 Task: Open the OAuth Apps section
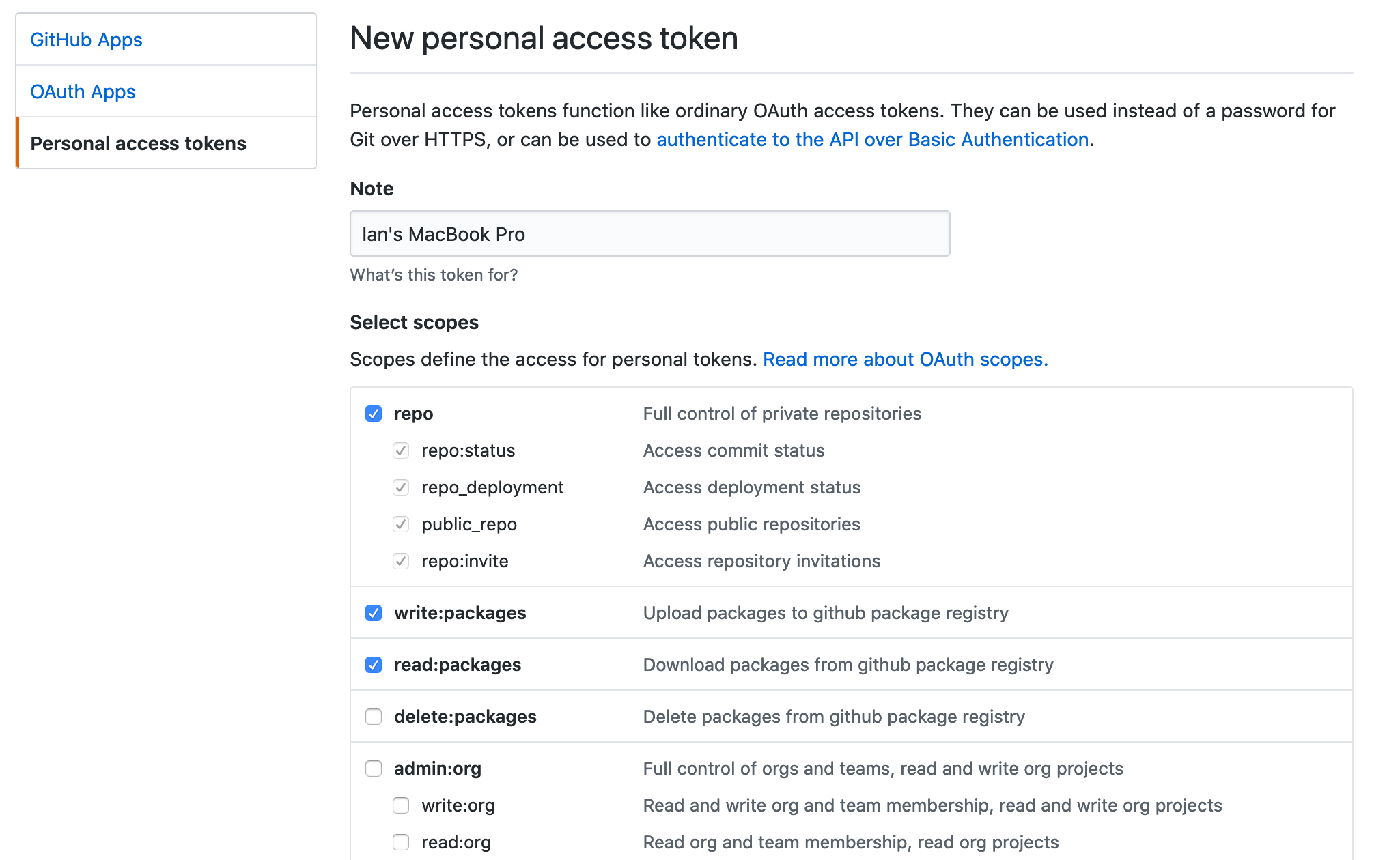point(83,91)
